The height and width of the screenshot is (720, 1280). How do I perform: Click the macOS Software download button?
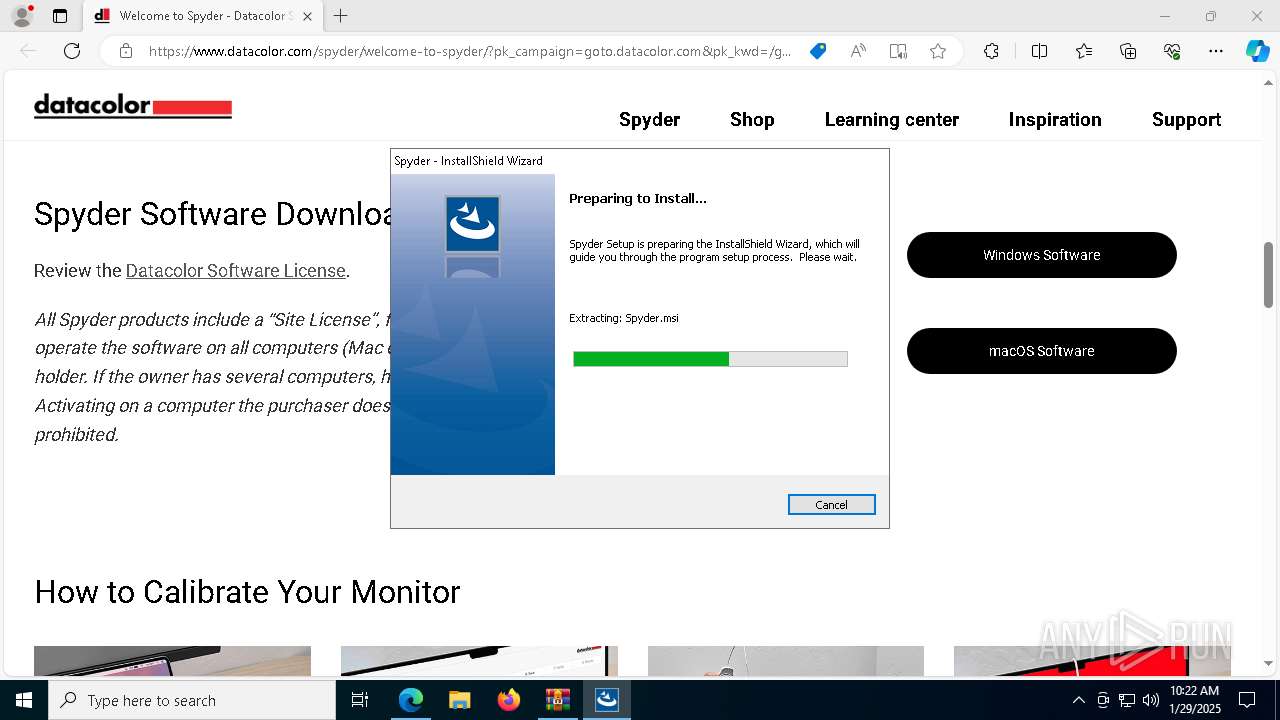(1042, 351)
